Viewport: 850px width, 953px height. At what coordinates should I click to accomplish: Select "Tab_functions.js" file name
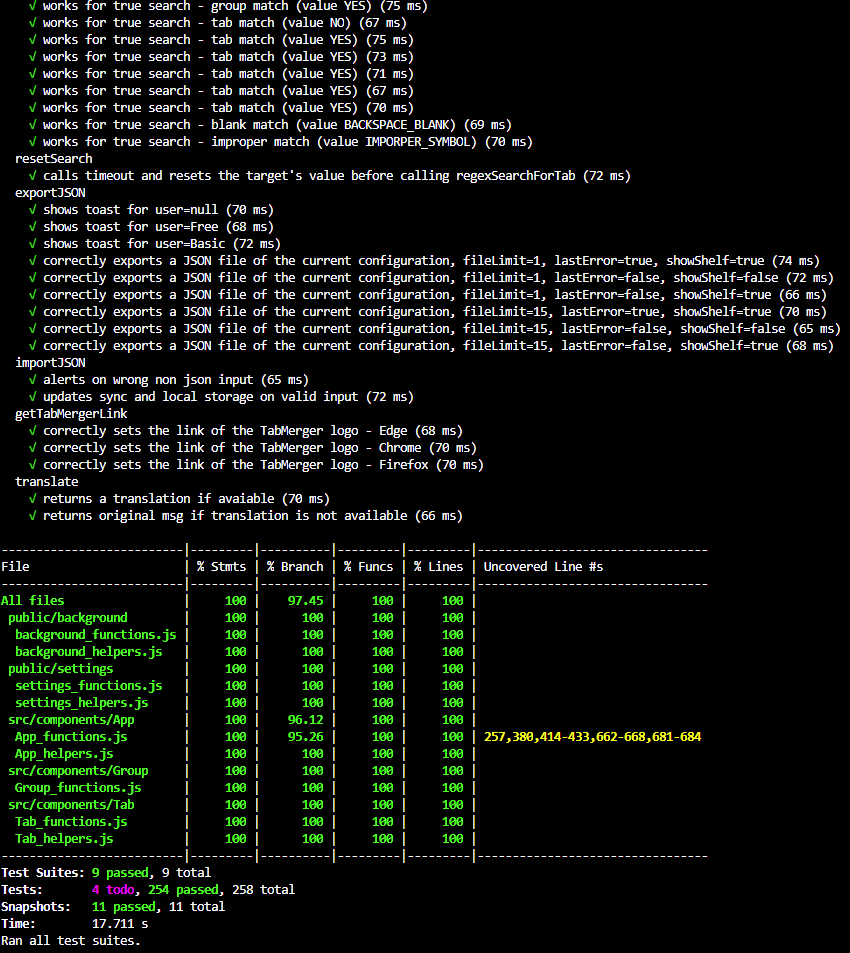click(x=71, y=822)
